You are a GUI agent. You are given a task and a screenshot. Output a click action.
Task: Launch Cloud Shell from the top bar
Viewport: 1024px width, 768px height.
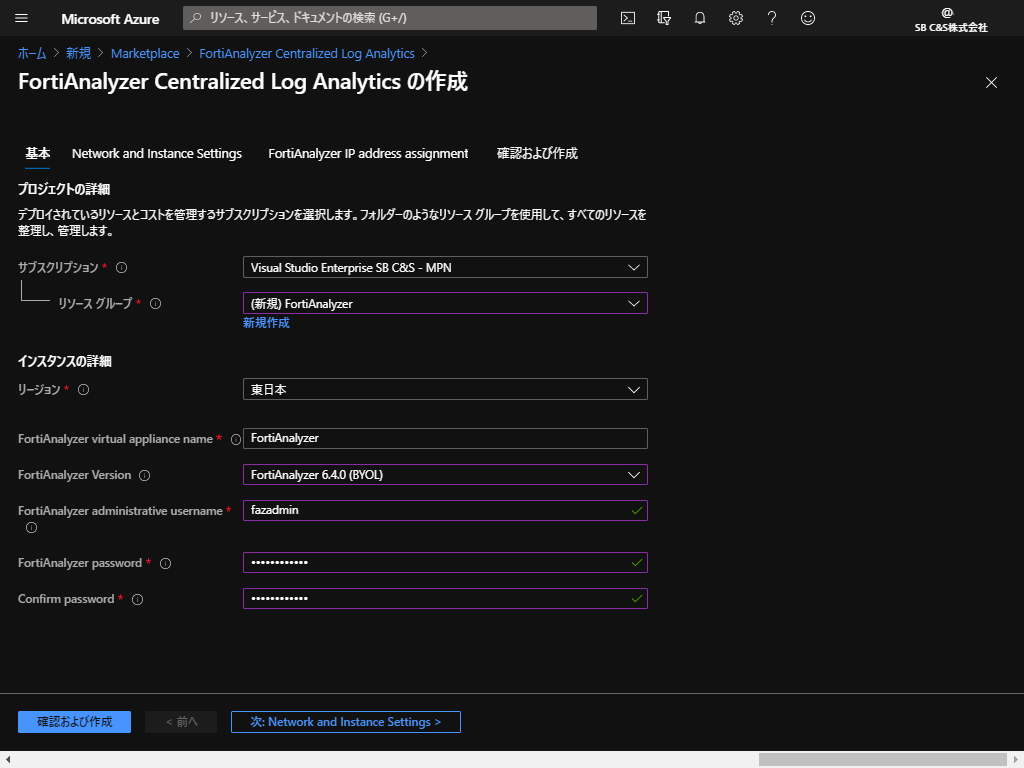pyautogui.click(x=628, y=18)
